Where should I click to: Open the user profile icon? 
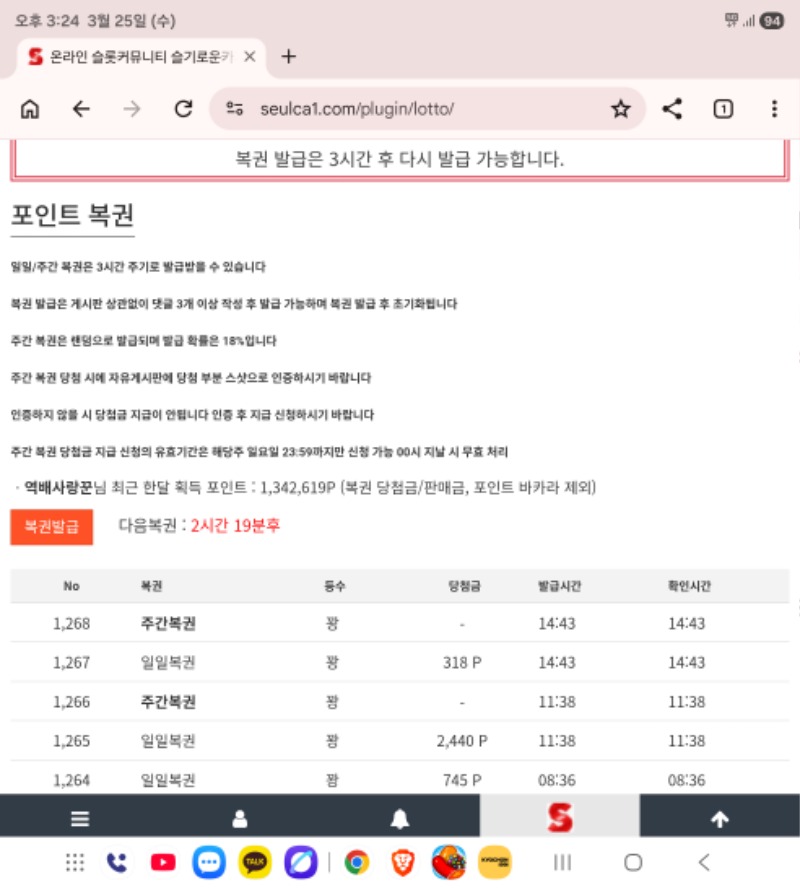pyautogui.click(x=240, y=819)
